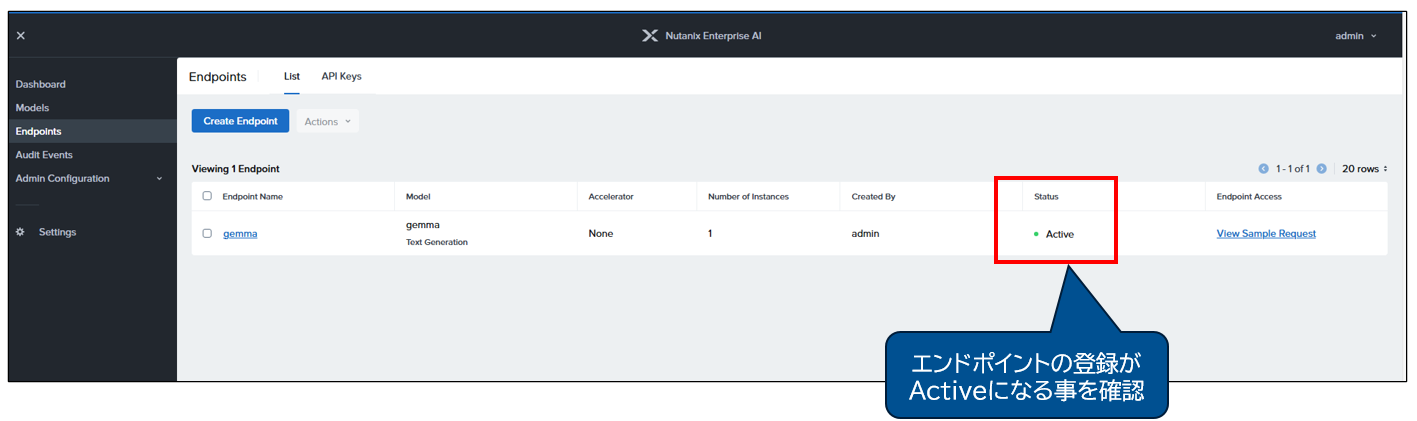
Task: Click the Nutanix logo icon
Action: click(649, 36)
